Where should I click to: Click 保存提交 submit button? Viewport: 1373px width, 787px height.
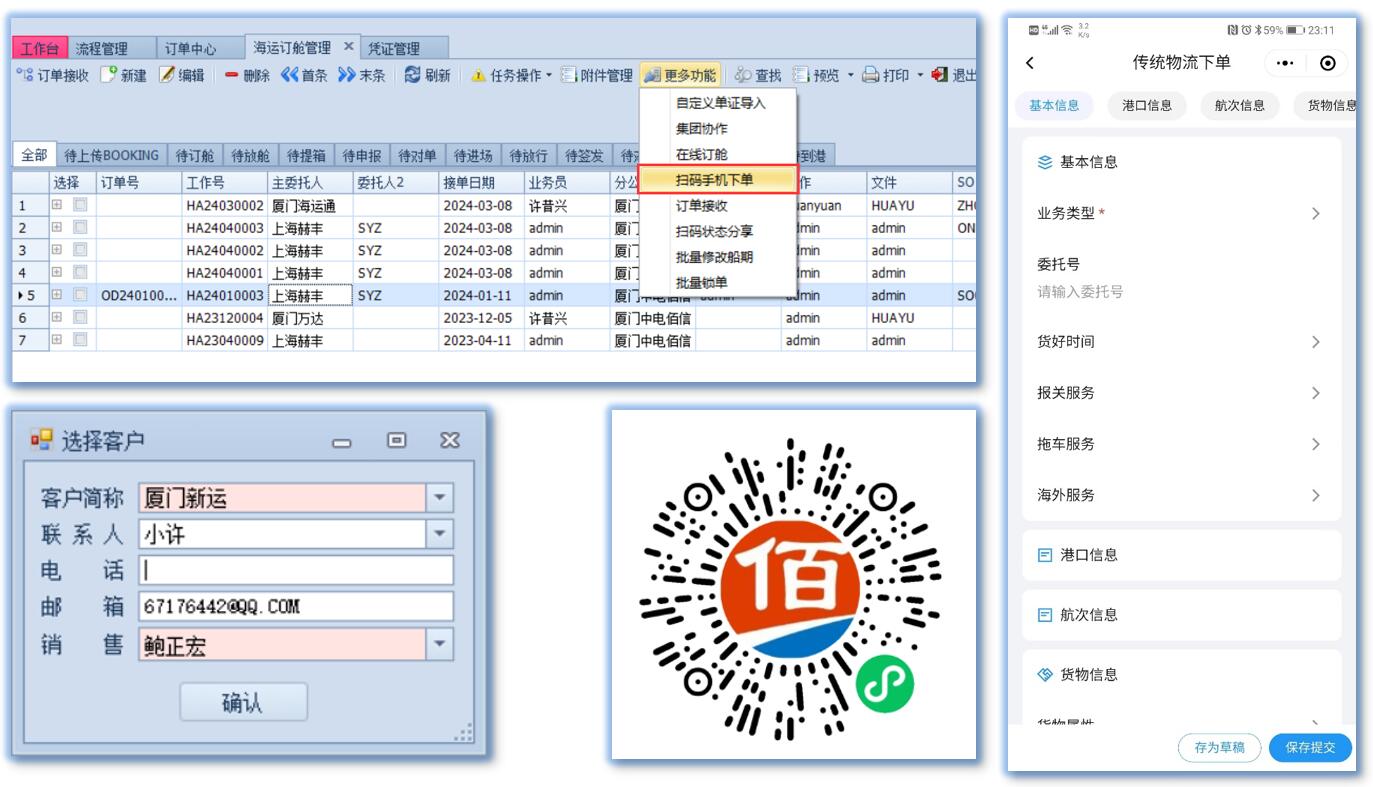click(1310, 748)
